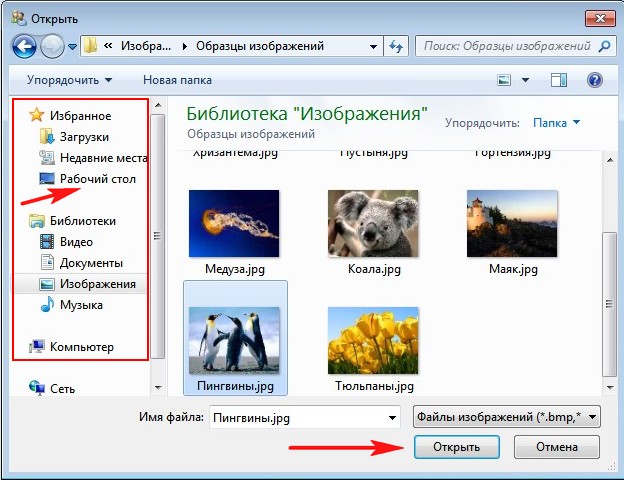
Task: Open the file type filter dropdown
Action: click(506, 416)
